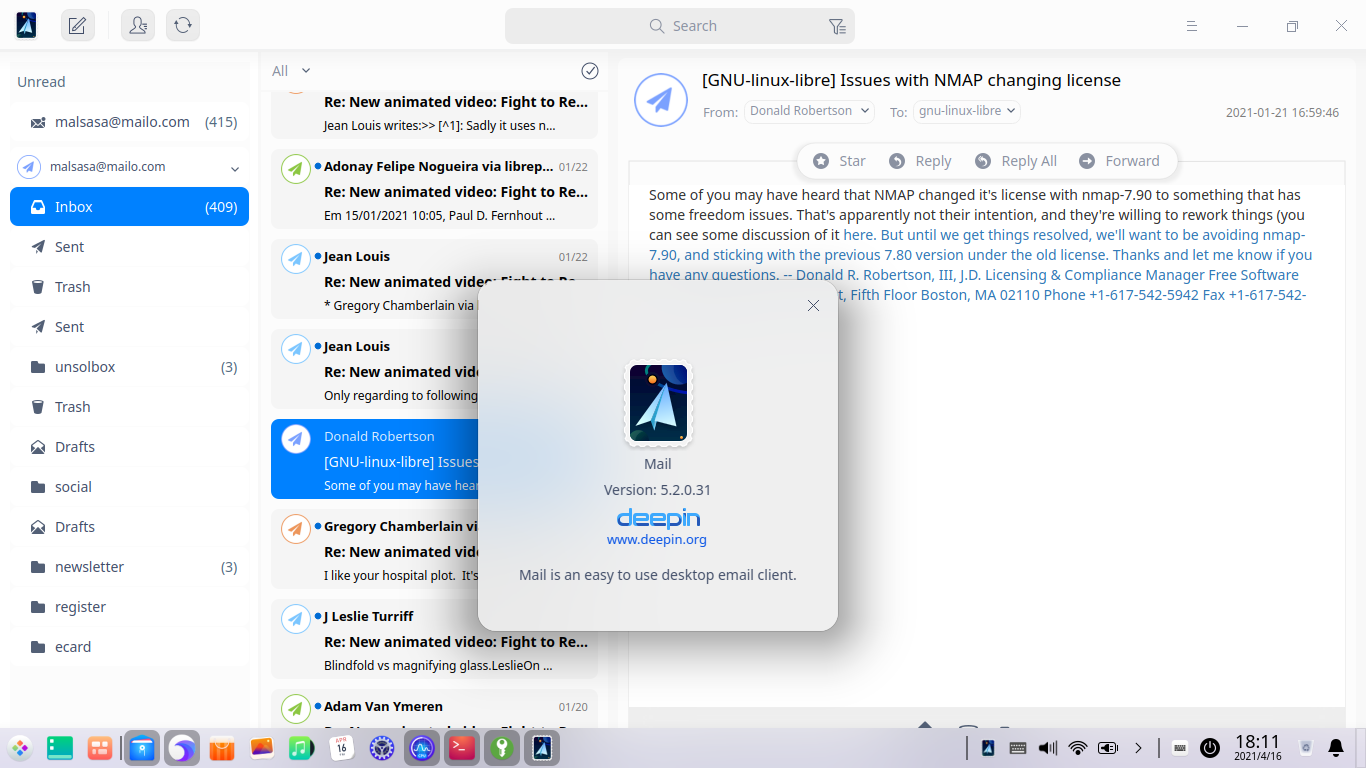1366x768 pixels.
Task: Open the main menu hamburger icon
Action: [x=1192, y=26]
